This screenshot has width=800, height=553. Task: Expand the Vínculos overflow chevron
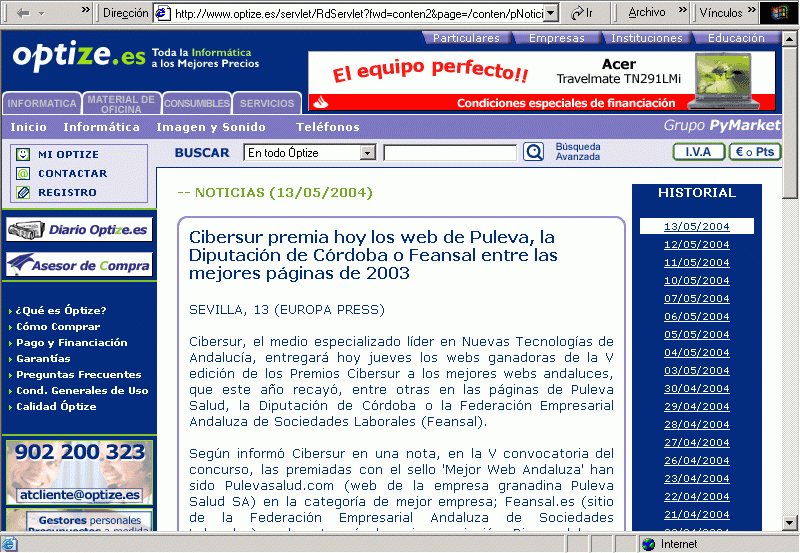click(x=752, y=10)
